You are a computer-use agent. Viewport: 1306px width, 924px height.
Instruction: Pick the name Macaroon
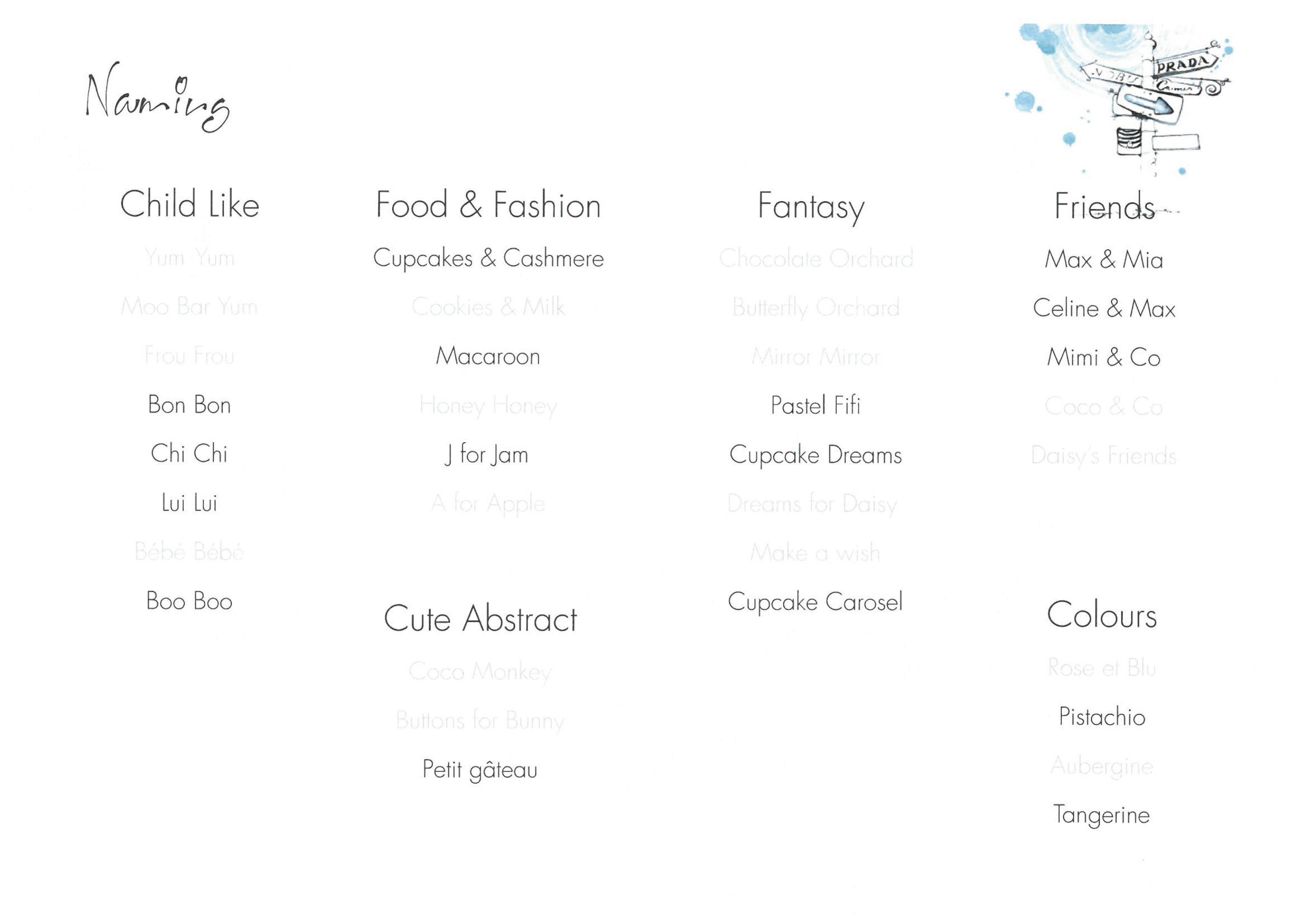coord(488,357)
